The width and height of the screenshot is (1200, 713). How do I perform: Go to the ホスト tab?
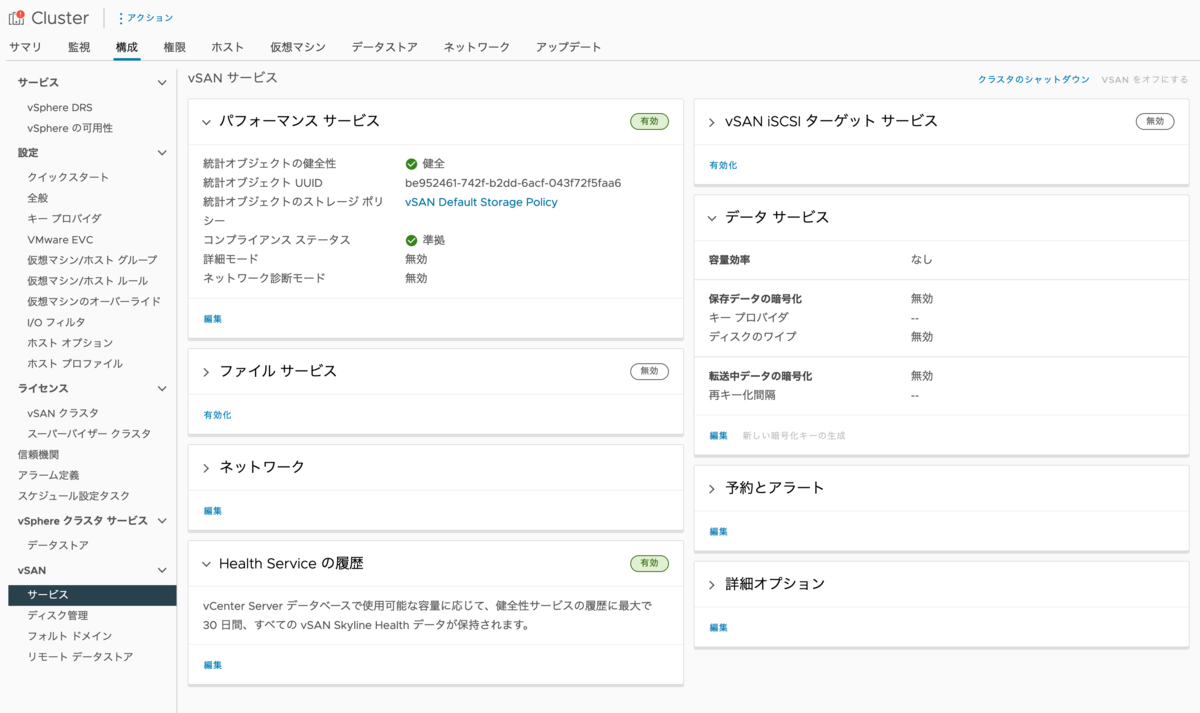pos(228,47)
